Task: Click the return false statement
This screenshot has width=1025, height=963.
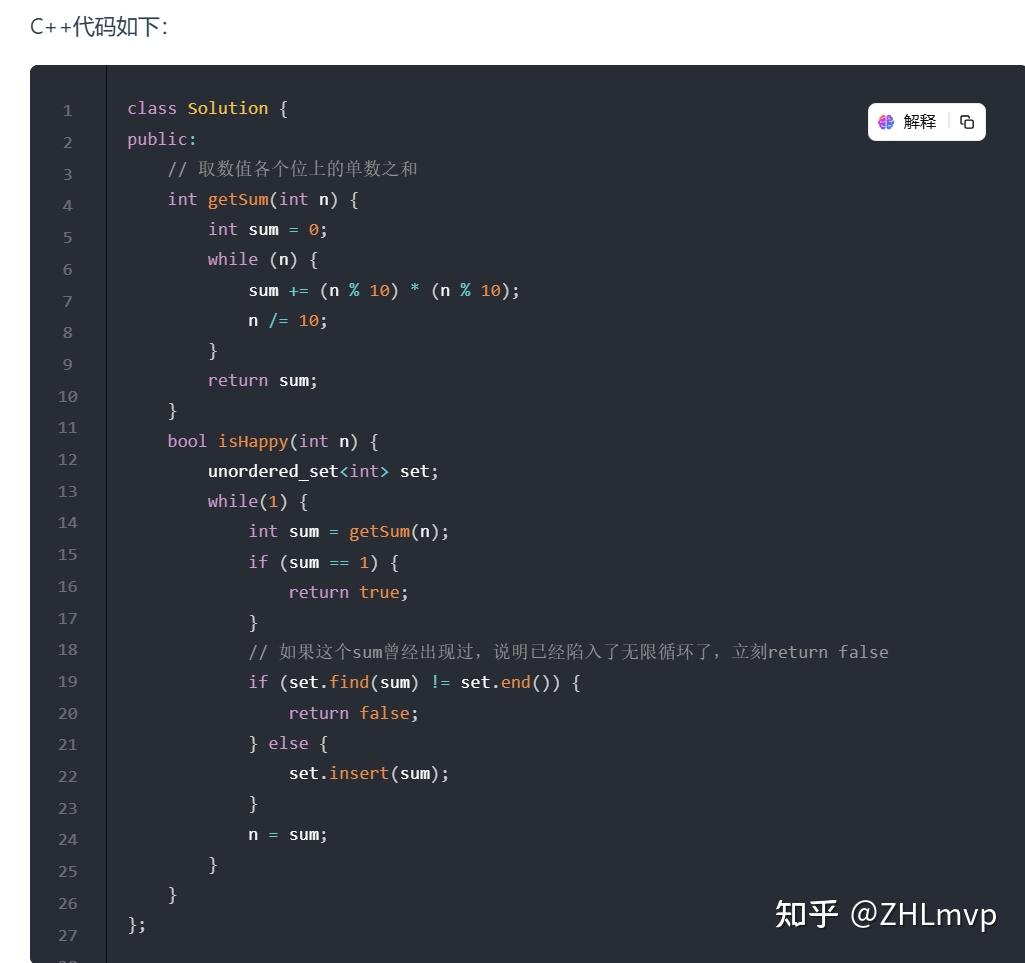Action: [352, 712]
